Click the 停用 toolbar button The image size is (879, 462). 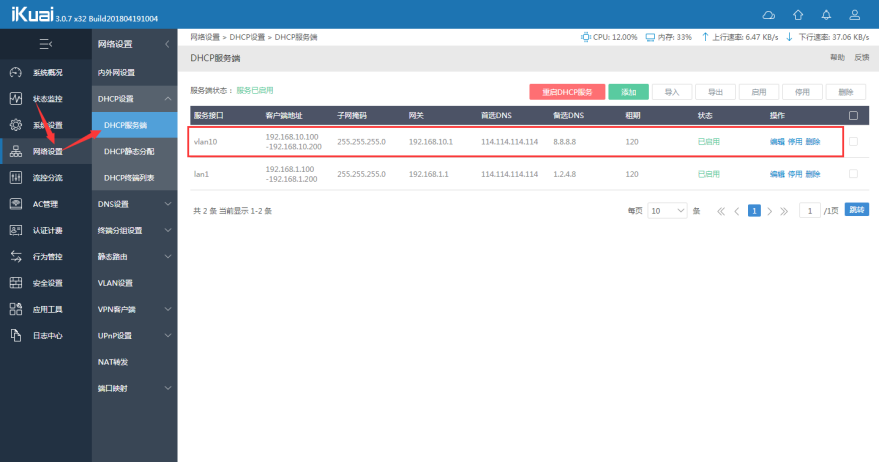802,92
